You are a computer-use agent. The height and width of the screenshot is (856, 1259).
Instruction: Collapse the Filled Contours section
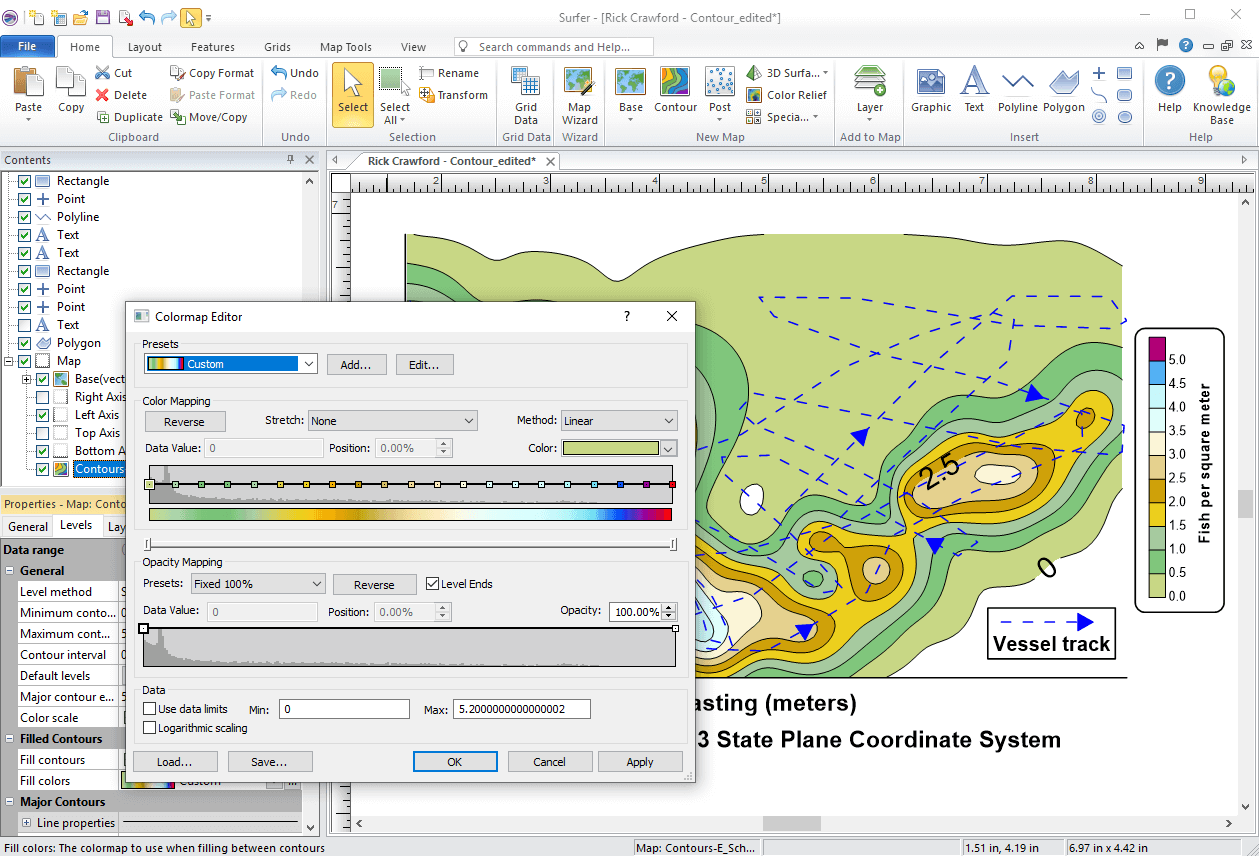coord(9,739)
